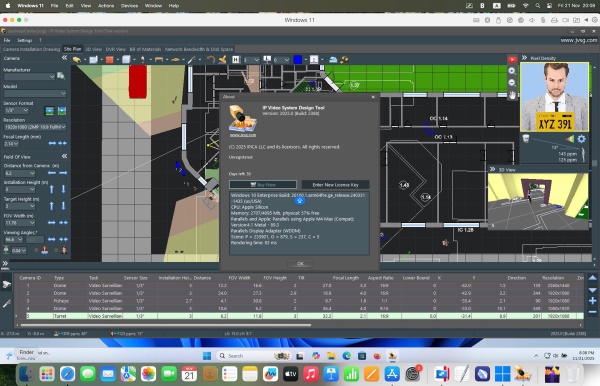Viewport: 600px width, 386px height.
Task: Open Finder in the macOS Dock
Action: click(26, 374)
